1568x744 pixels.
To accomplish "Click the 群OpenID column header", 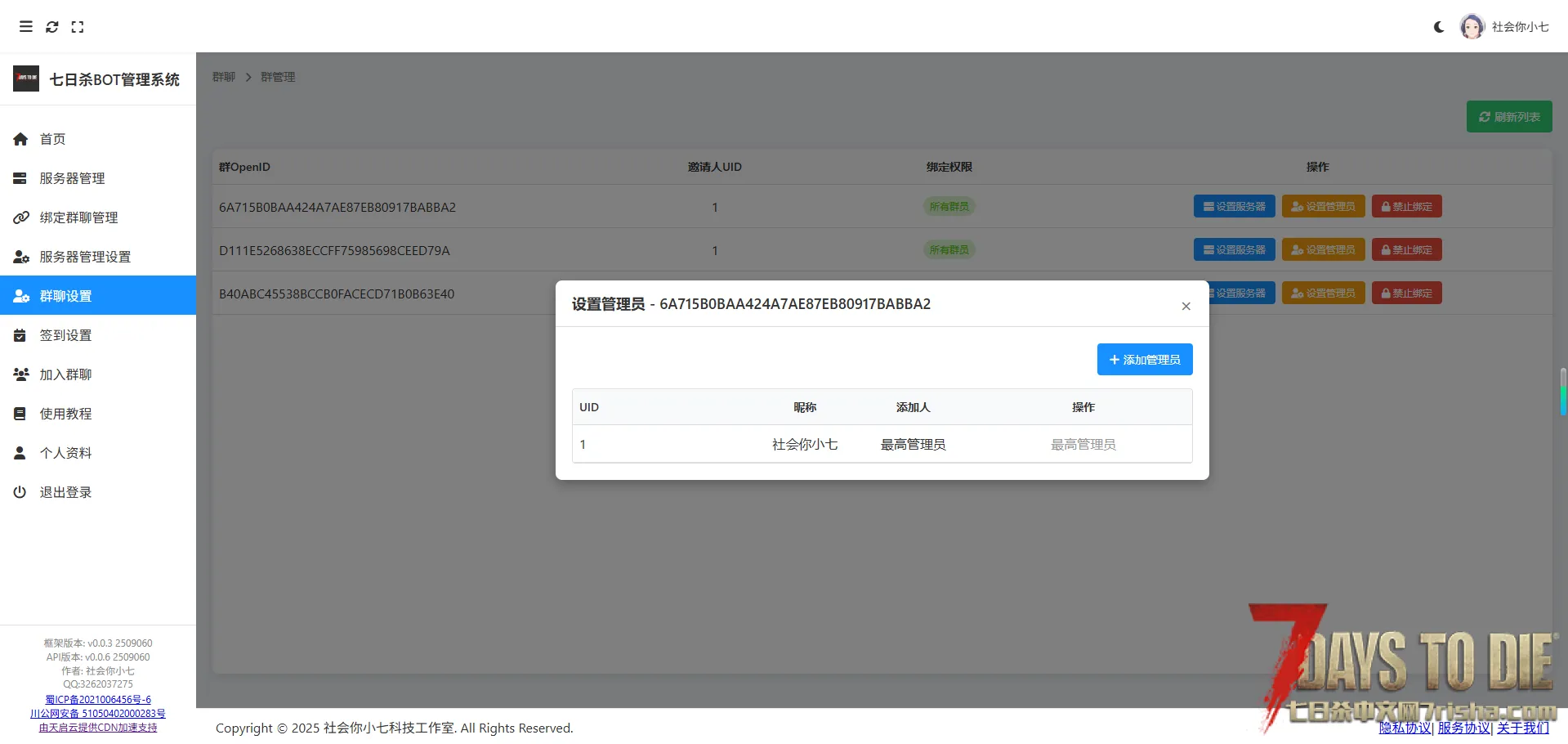I will tap(244, 167).
